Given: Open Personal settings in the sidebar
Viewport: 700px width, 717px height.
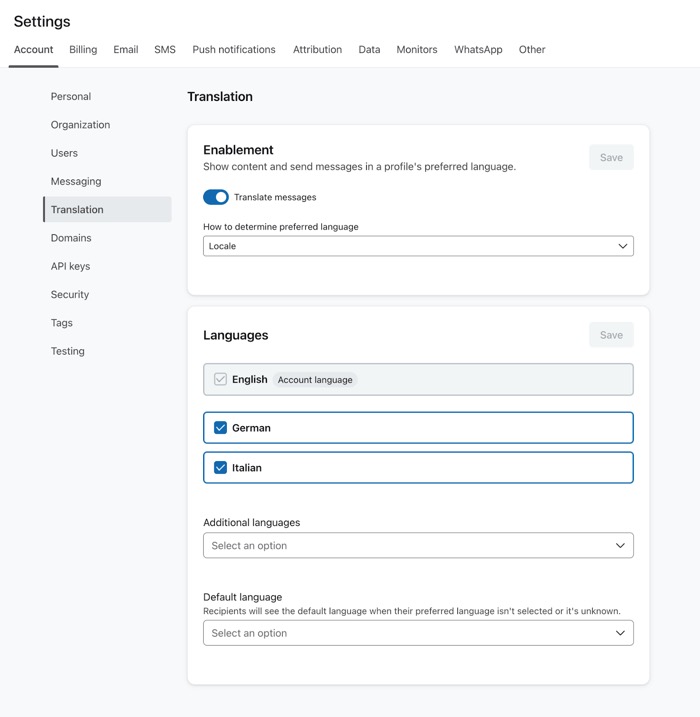Looking at the screenshot, I should click(x=71, y=97).
